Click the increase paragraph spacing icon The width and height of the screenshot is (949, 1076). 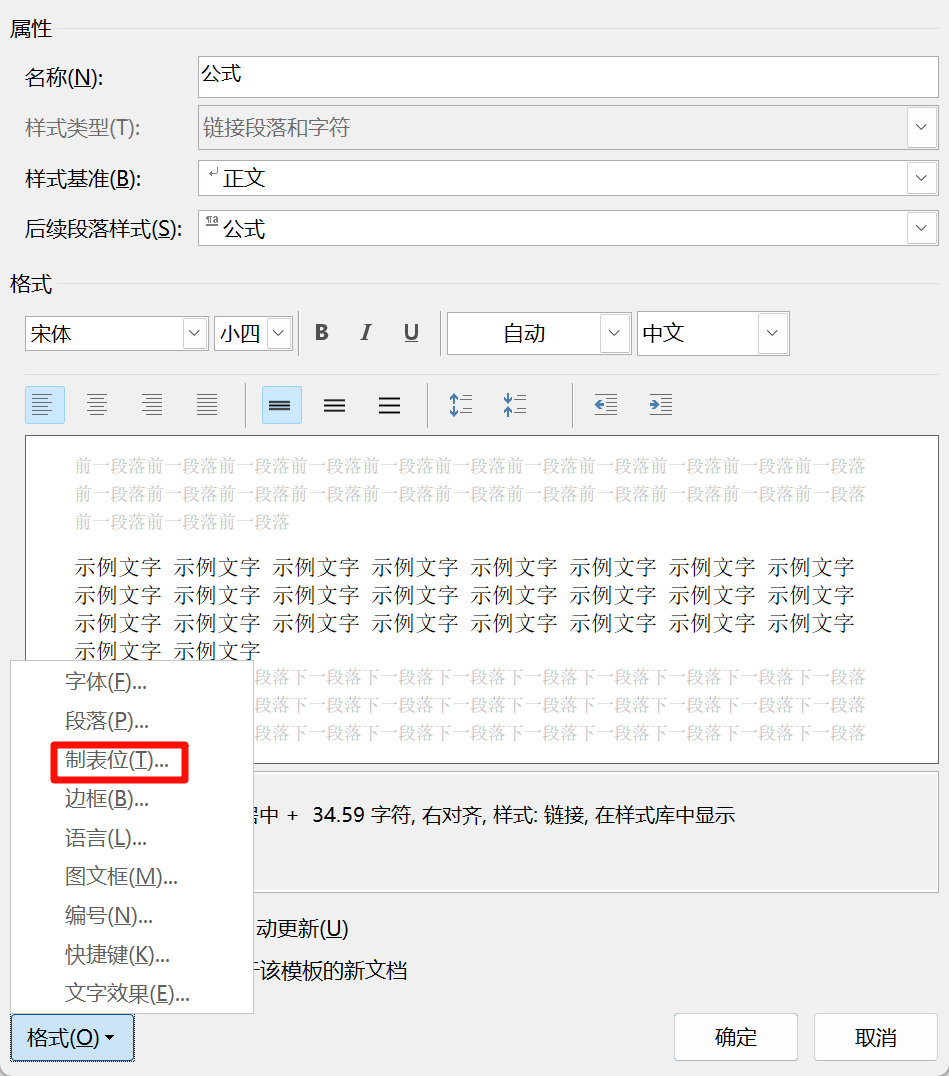click(461, 405)
